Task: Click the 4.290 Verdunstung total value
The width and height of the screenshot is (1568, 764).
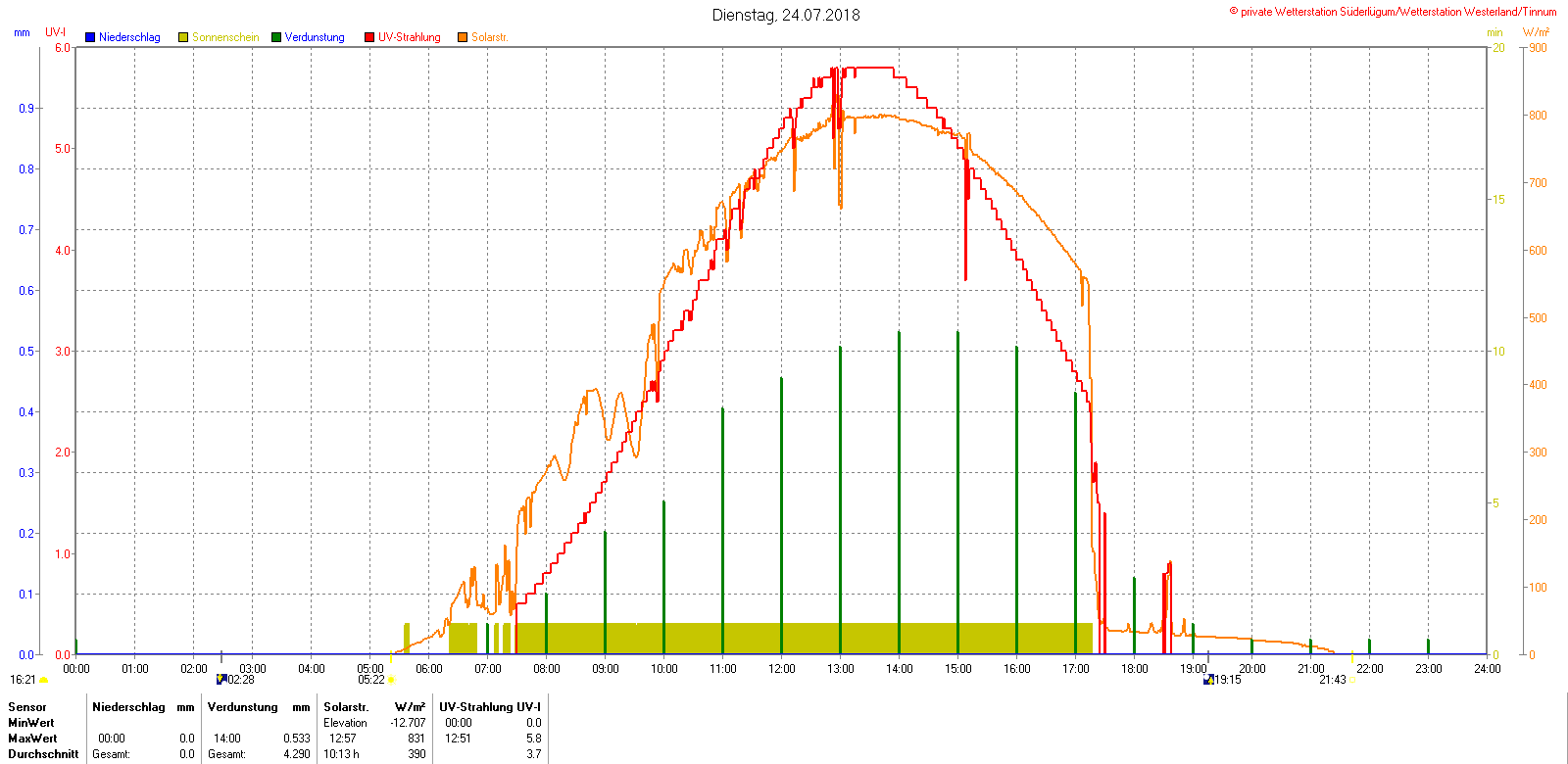Action: click(x=297, y=754)
